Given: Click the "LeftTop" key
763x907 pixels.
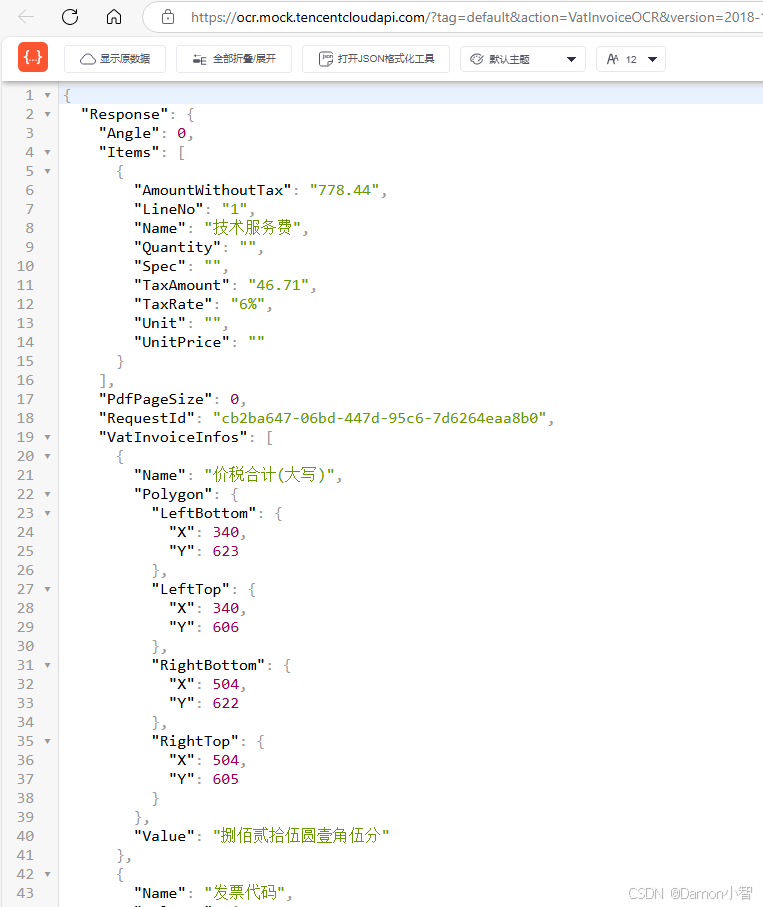Looking at the screenshot, I should [x=190, y=589].
